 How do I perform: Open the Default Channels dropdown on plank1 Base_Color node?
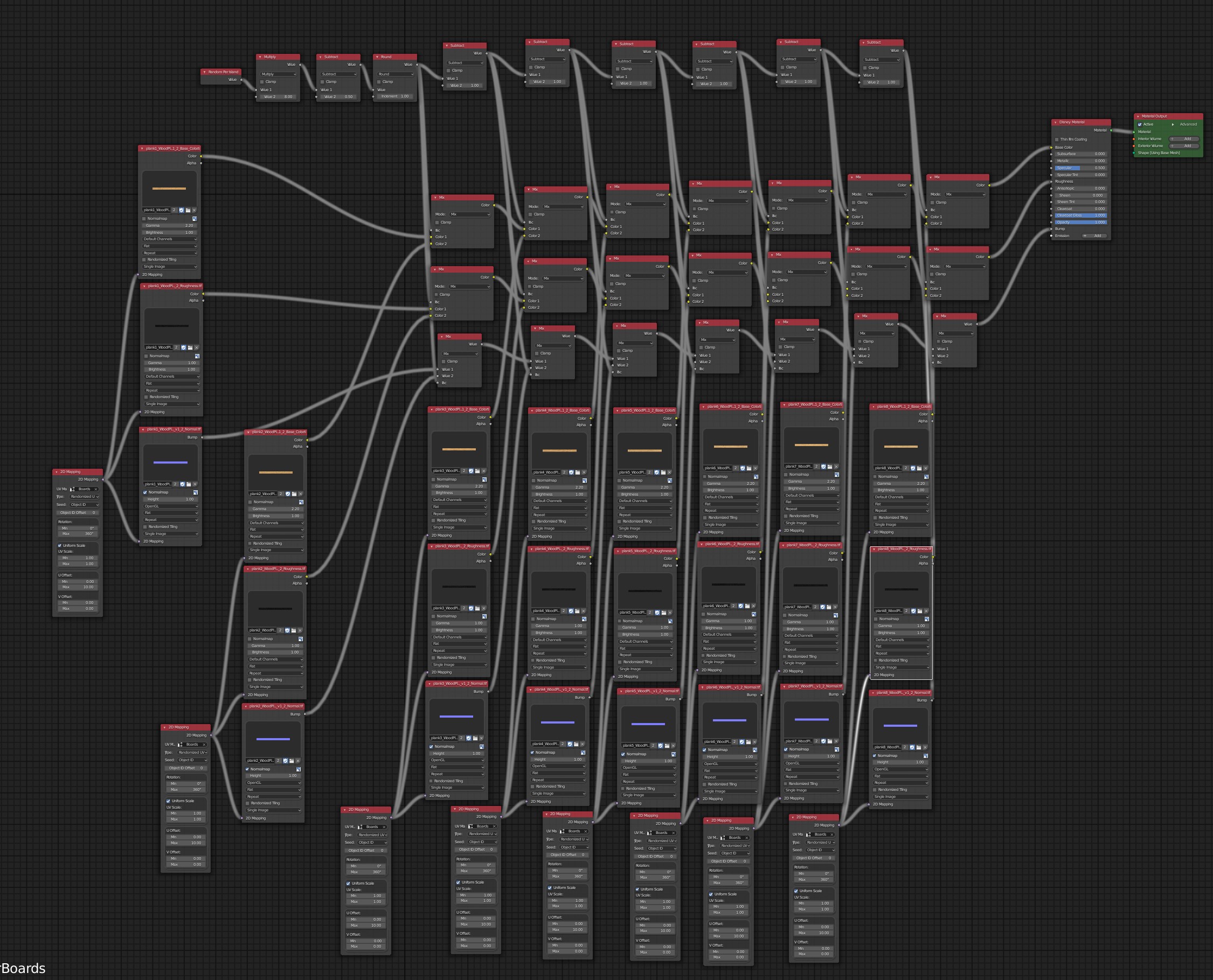click(x=169, y=239)
